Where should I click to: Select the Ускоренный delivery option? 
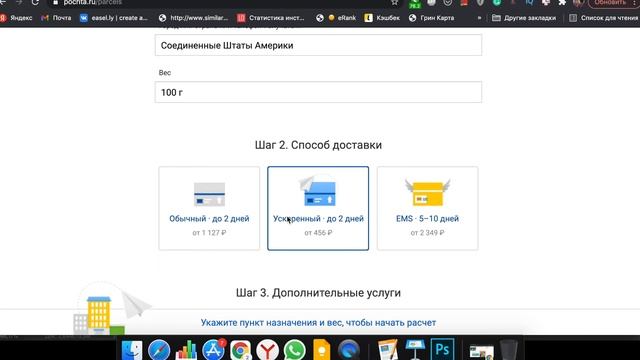pos(318,208)
